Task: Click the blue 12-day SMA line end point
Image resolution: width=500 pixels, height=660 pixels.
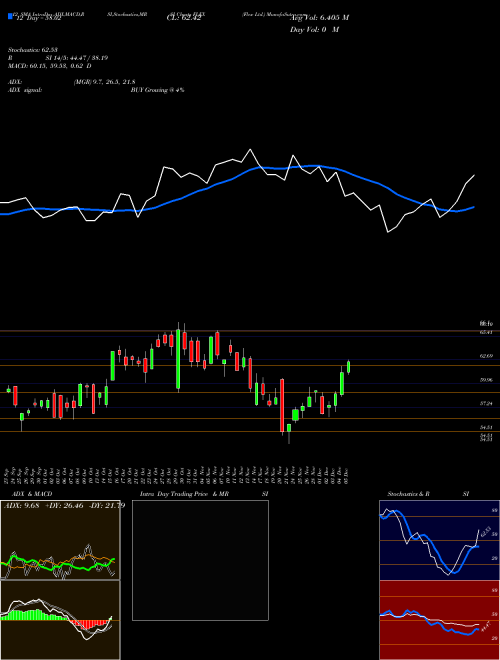Action: (x=474, y=207)
